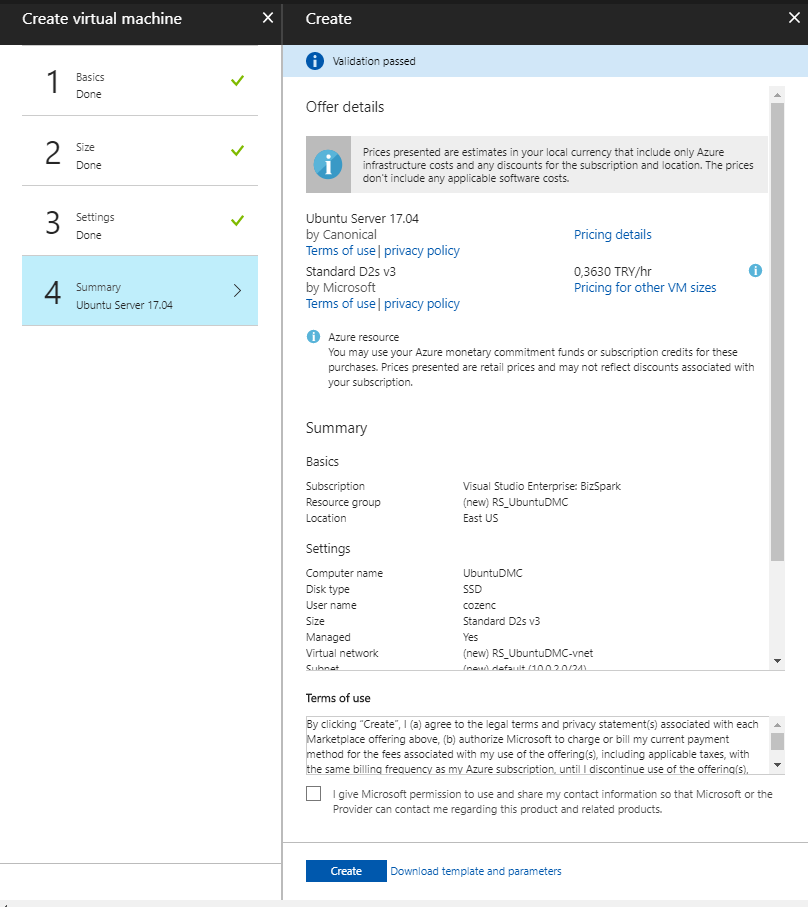Viewport: 808px width, 907px height.
Task: Click the Azure resource info icon
Action: tap(313, 337)
